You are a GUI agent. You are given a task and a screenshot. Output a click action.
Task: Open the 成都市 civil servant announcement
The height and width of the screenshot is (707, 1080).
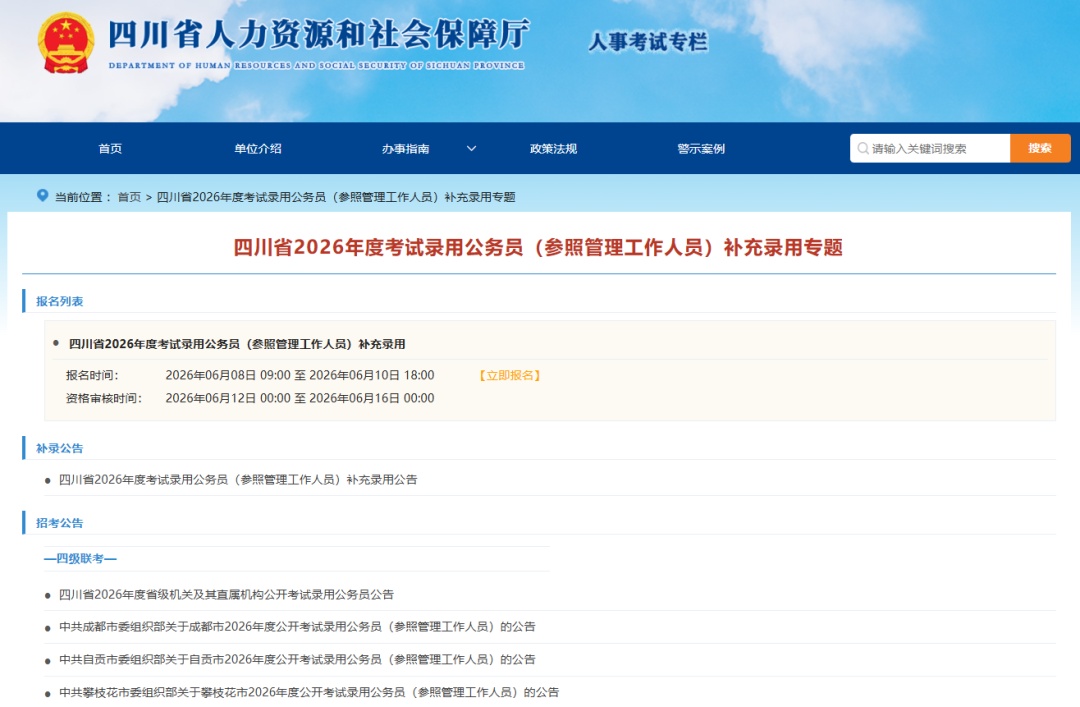click(x=297, y=626)
